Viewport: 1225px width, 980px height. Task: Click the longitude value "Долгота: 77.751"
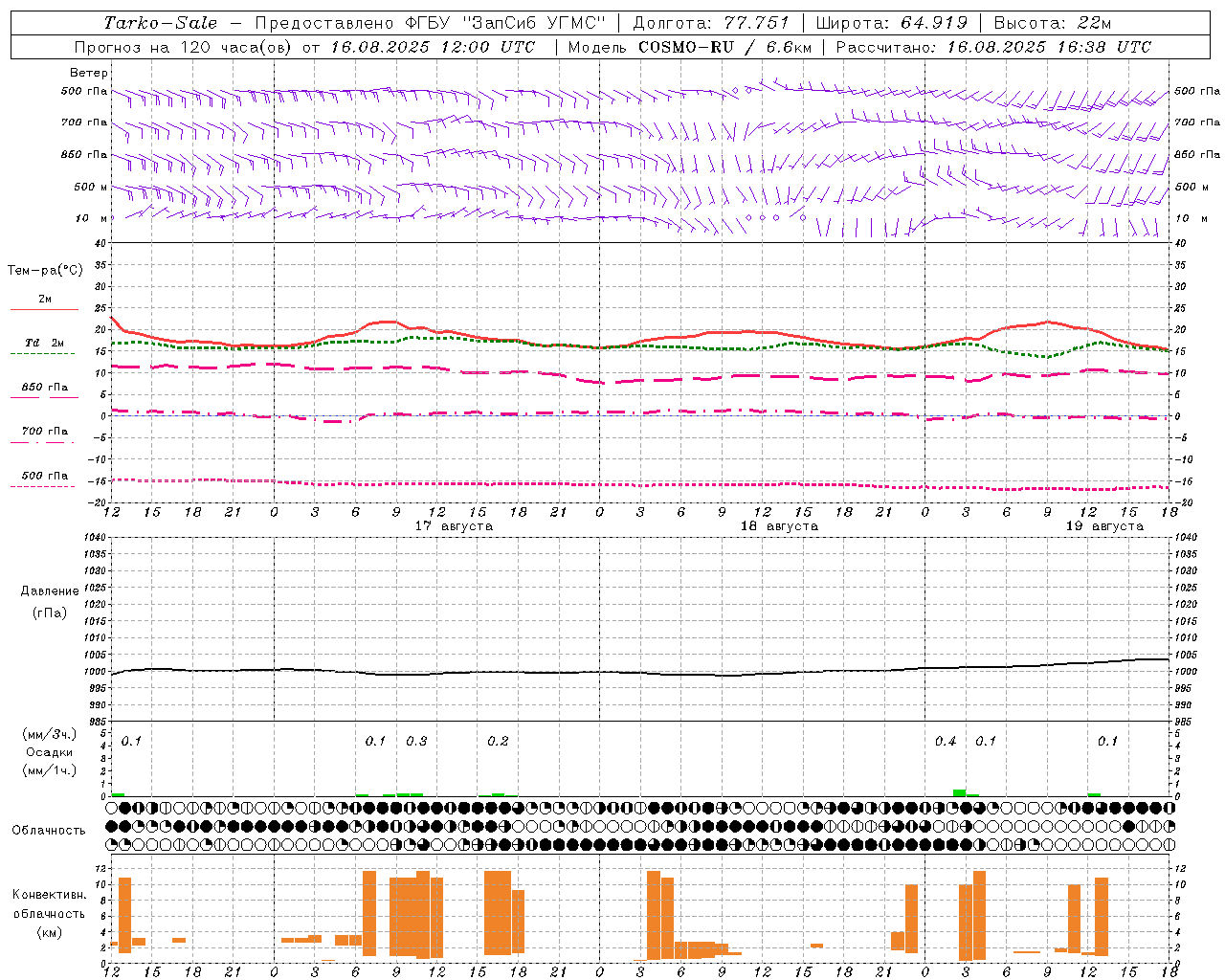point(711,23)
